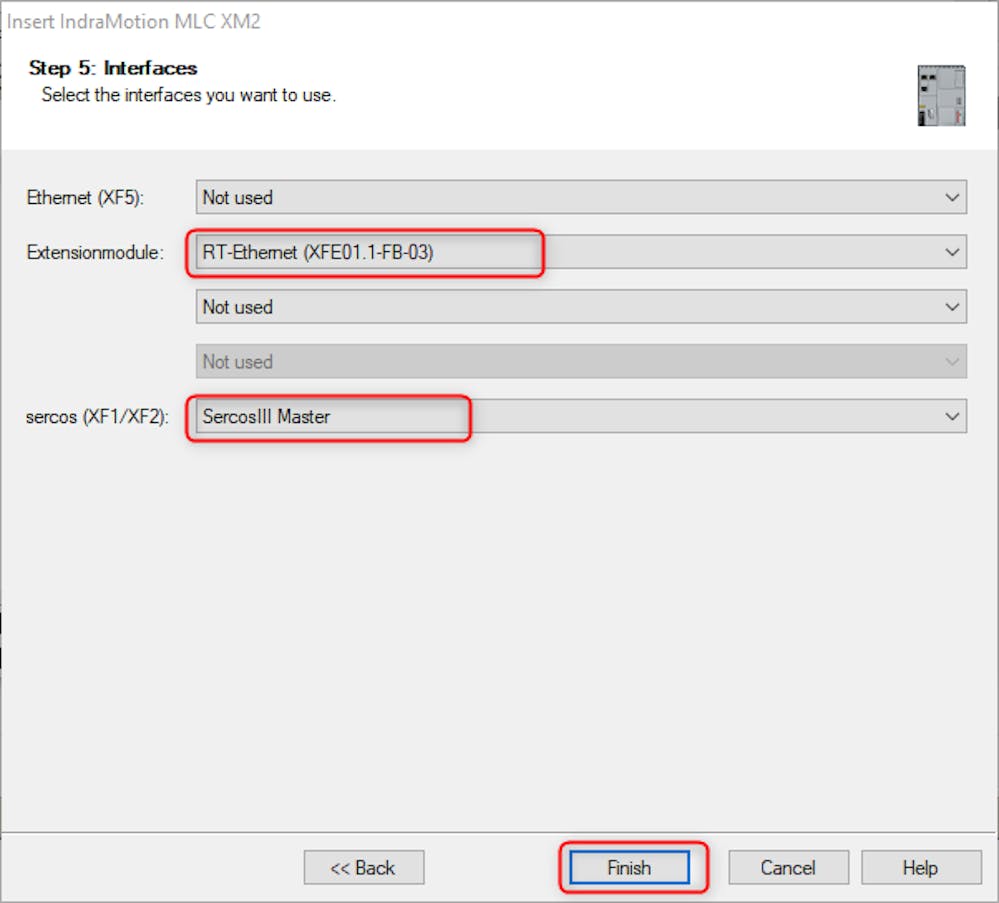999x903 pixels.
Task: Click the 'sercos (XF1/XF2):' label
Action: 97,417
